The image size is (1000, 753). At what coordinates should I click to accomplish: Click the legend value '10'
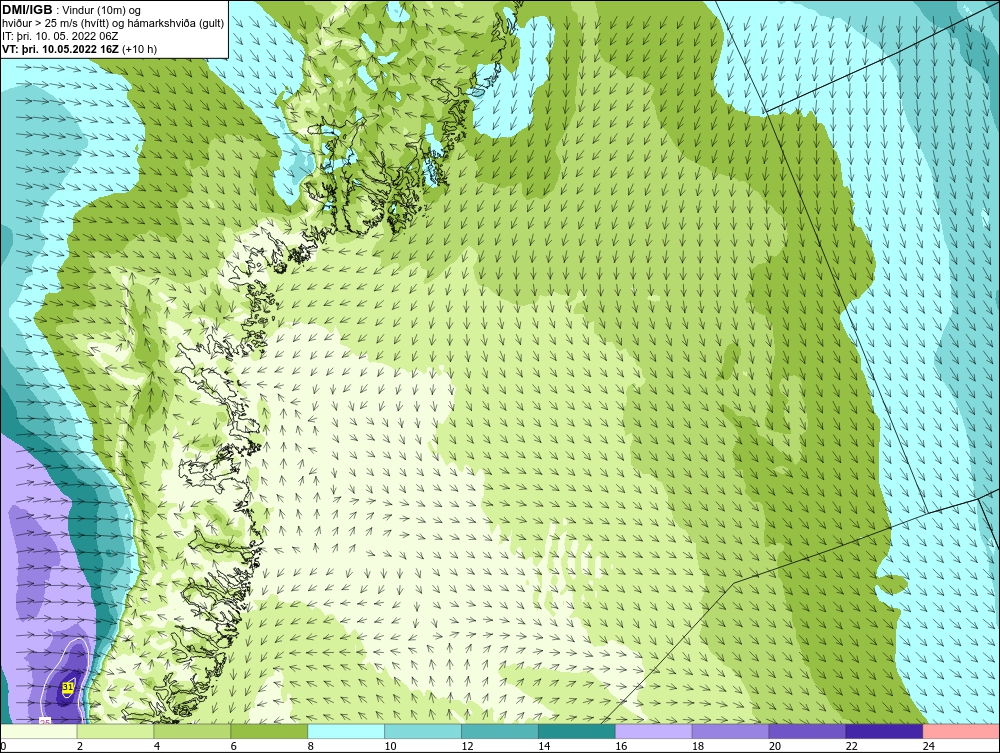390,746
